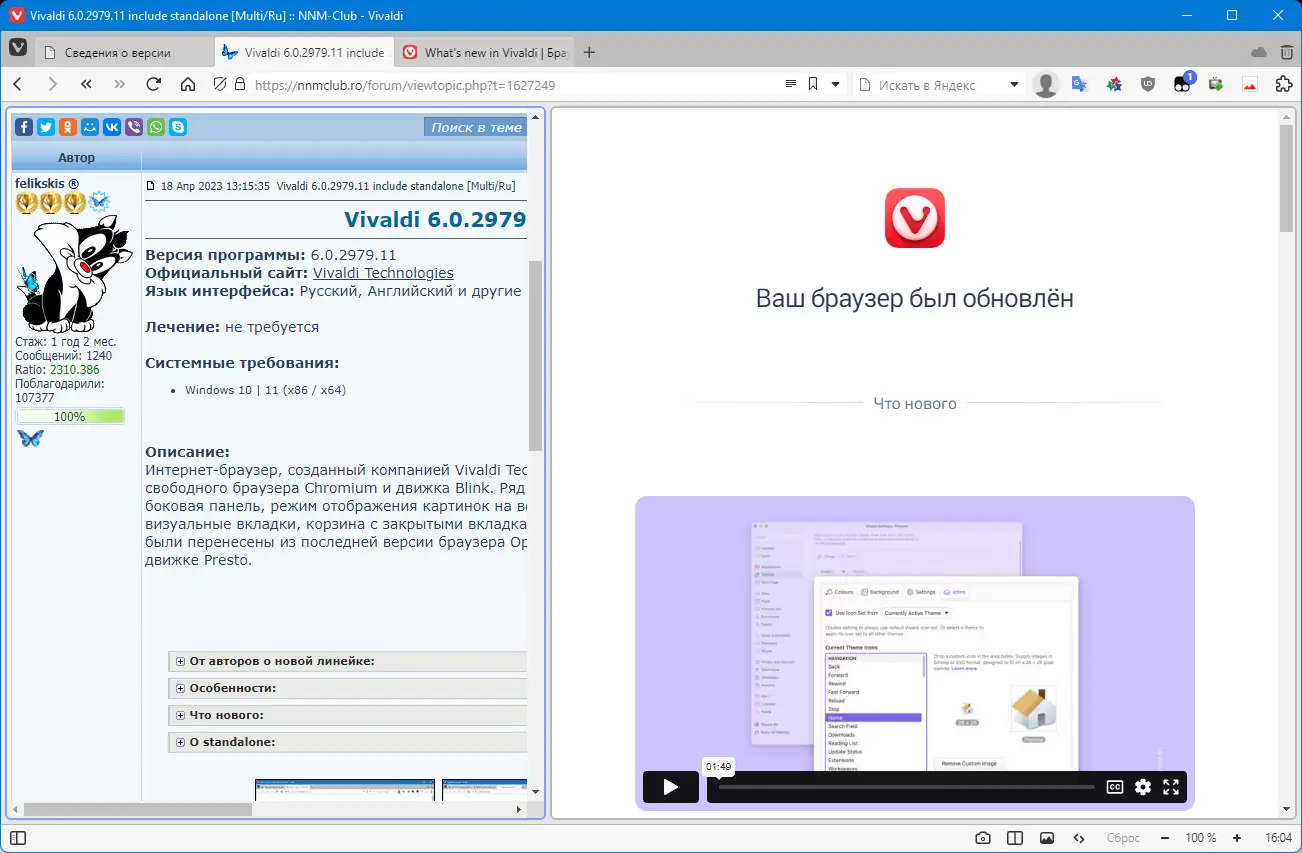
Task: Click the "Поиск в теме" search button
Action: coord(476,127)
